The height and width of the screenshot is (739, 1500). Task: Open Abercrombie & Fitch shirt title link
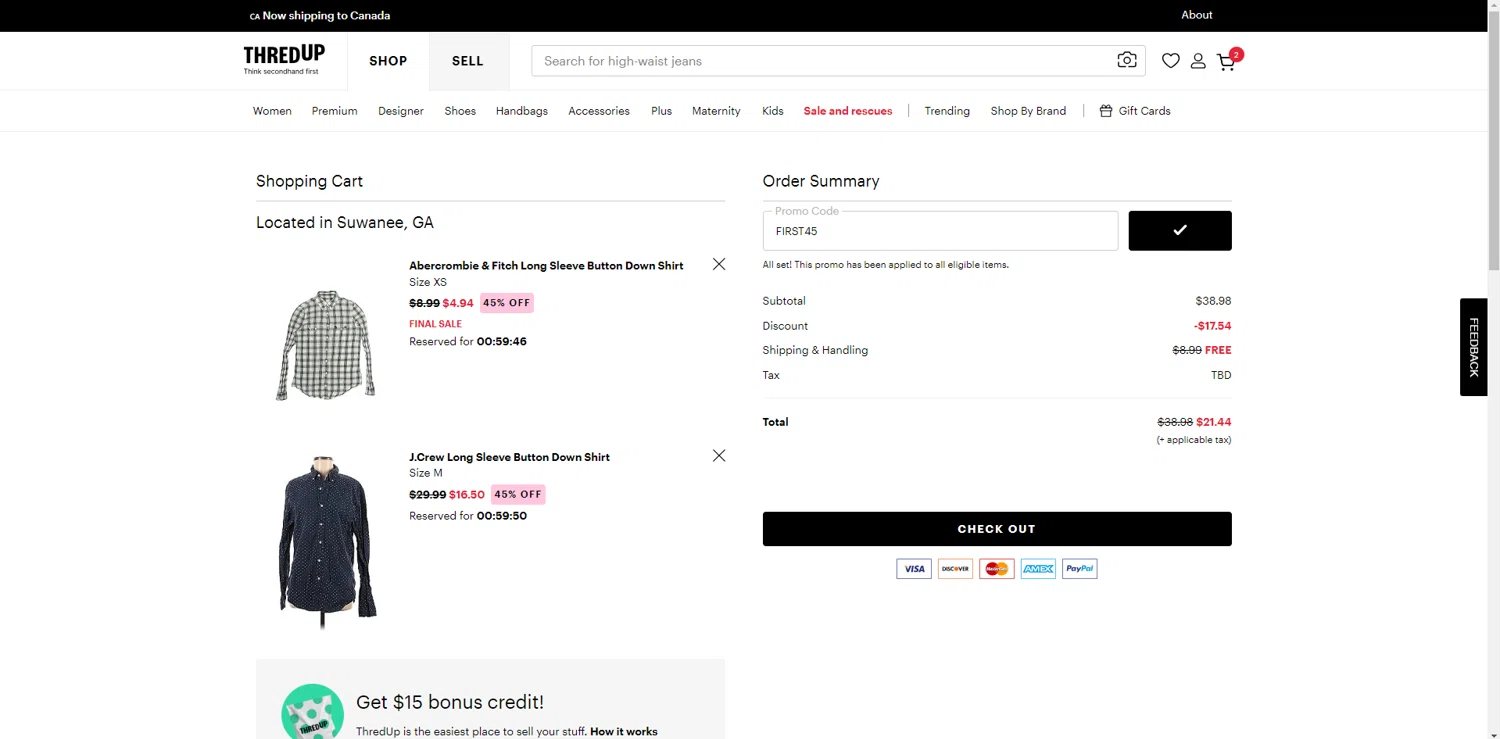point(546,266)
